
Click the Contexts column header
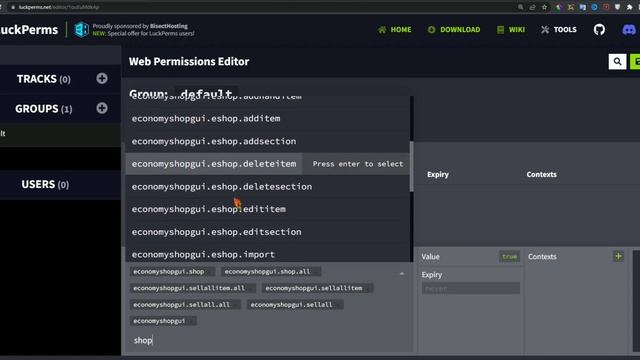coord(541,174)
